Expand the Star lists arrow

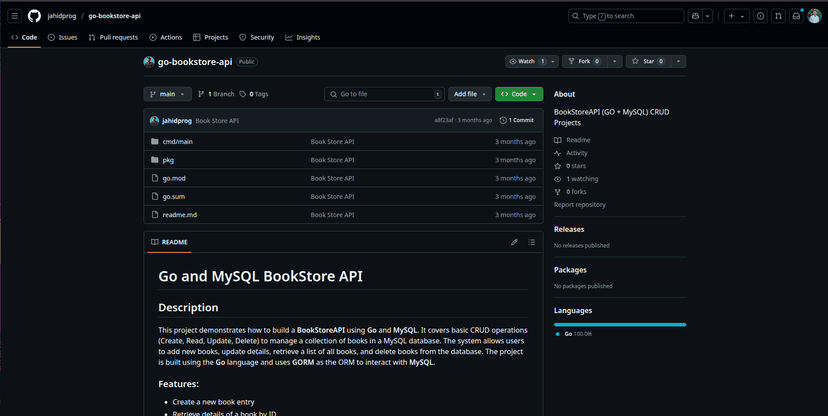pos(679,62)
